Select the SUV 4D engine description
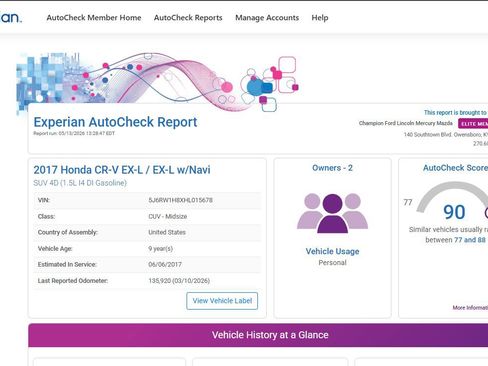 (x=80, y=183)
